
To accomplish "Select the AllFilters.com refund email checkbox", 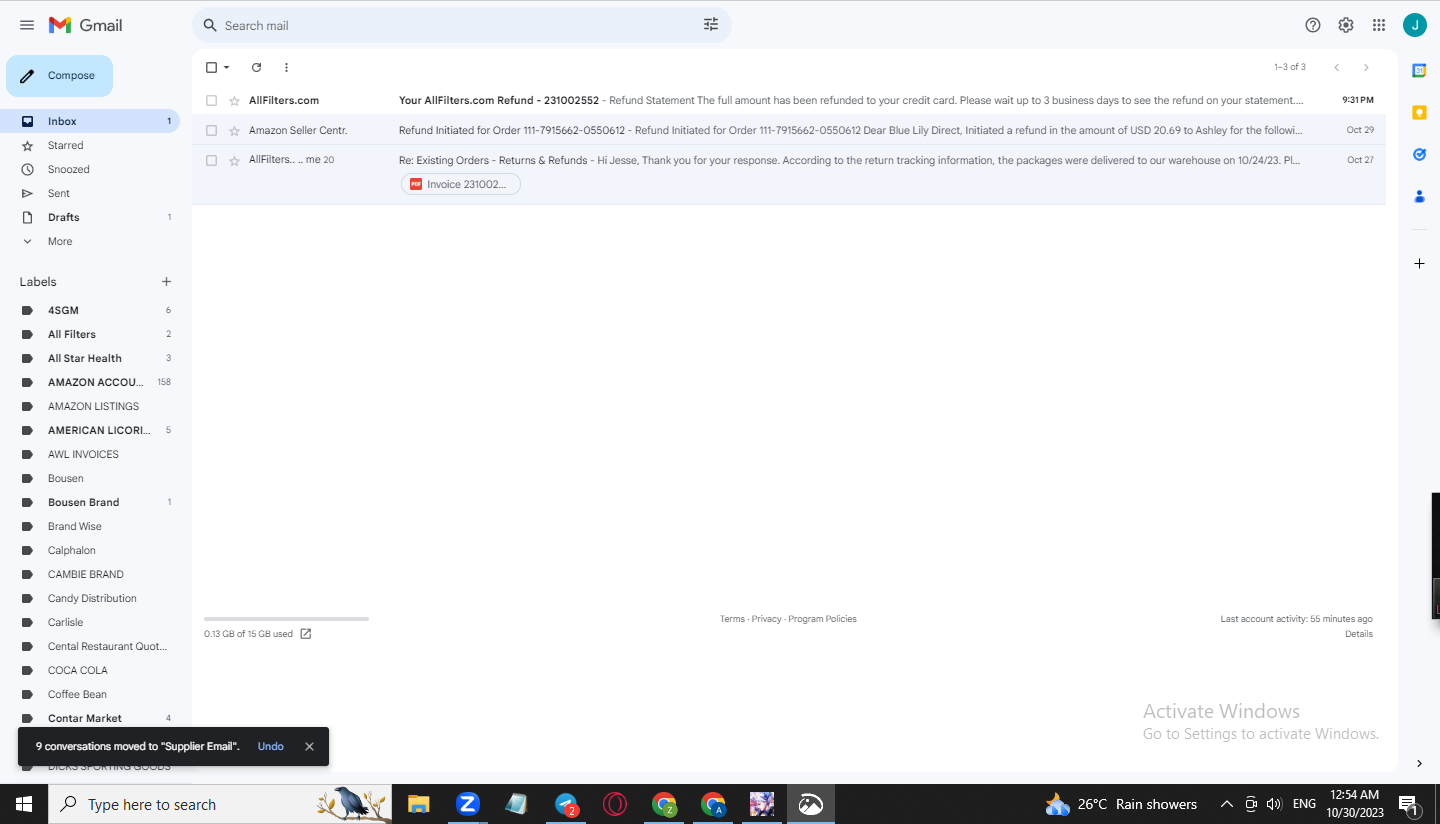I will [x=211, y=100].
